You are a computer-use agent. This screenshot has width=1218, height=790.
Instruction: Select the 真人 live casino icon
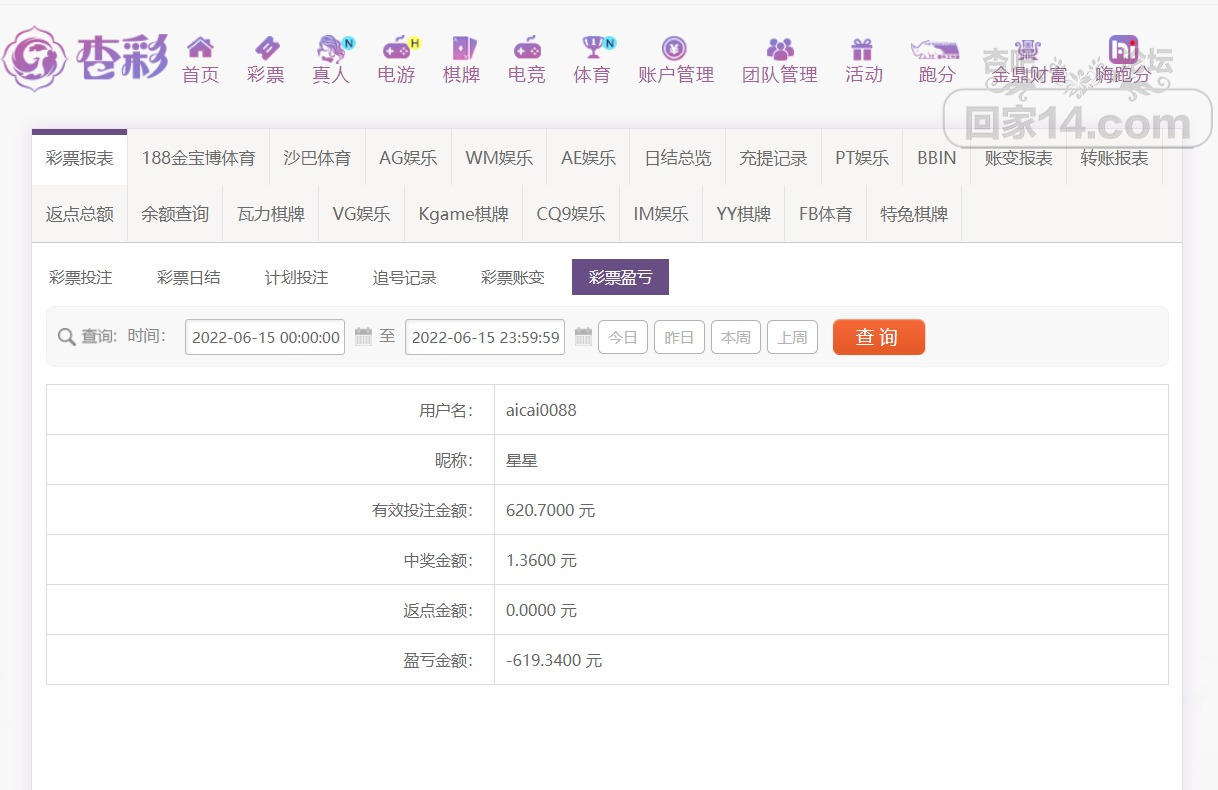pyautogui.click(x=331, y=48)
